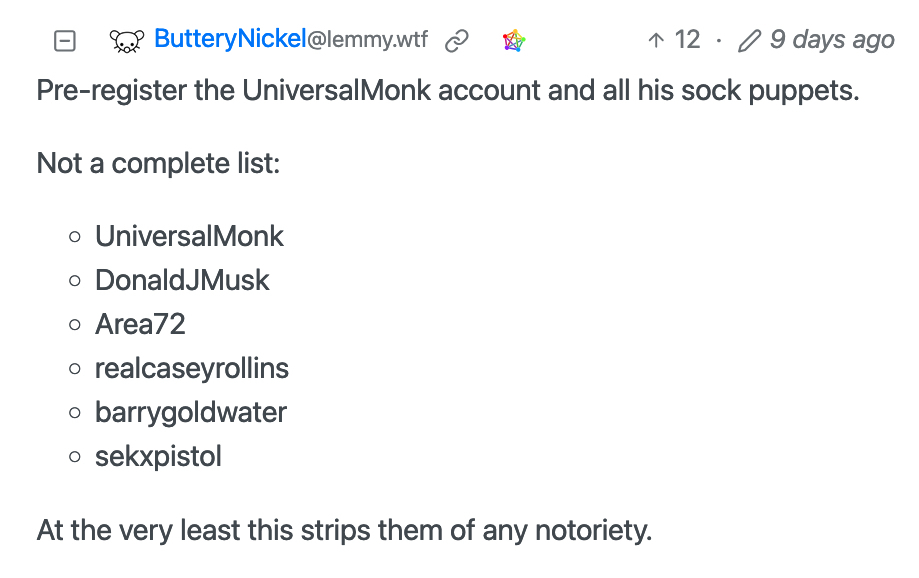This screenshot has height=578, width=919.
Task: Click the "Not a complete list:" text
Action: [x=158, y=163]
